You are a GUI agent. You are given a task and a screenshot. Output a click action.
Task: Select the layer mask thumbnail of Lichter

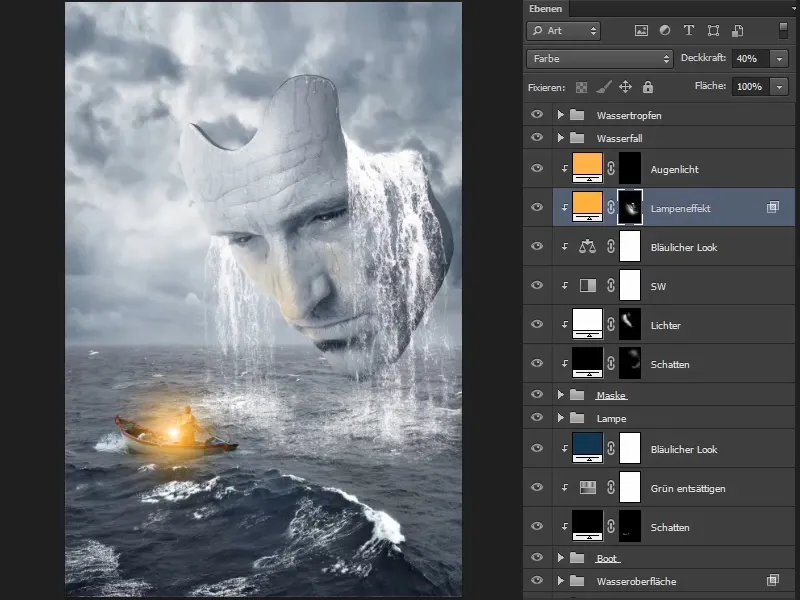pyautogui.click(x=630, y=323)
